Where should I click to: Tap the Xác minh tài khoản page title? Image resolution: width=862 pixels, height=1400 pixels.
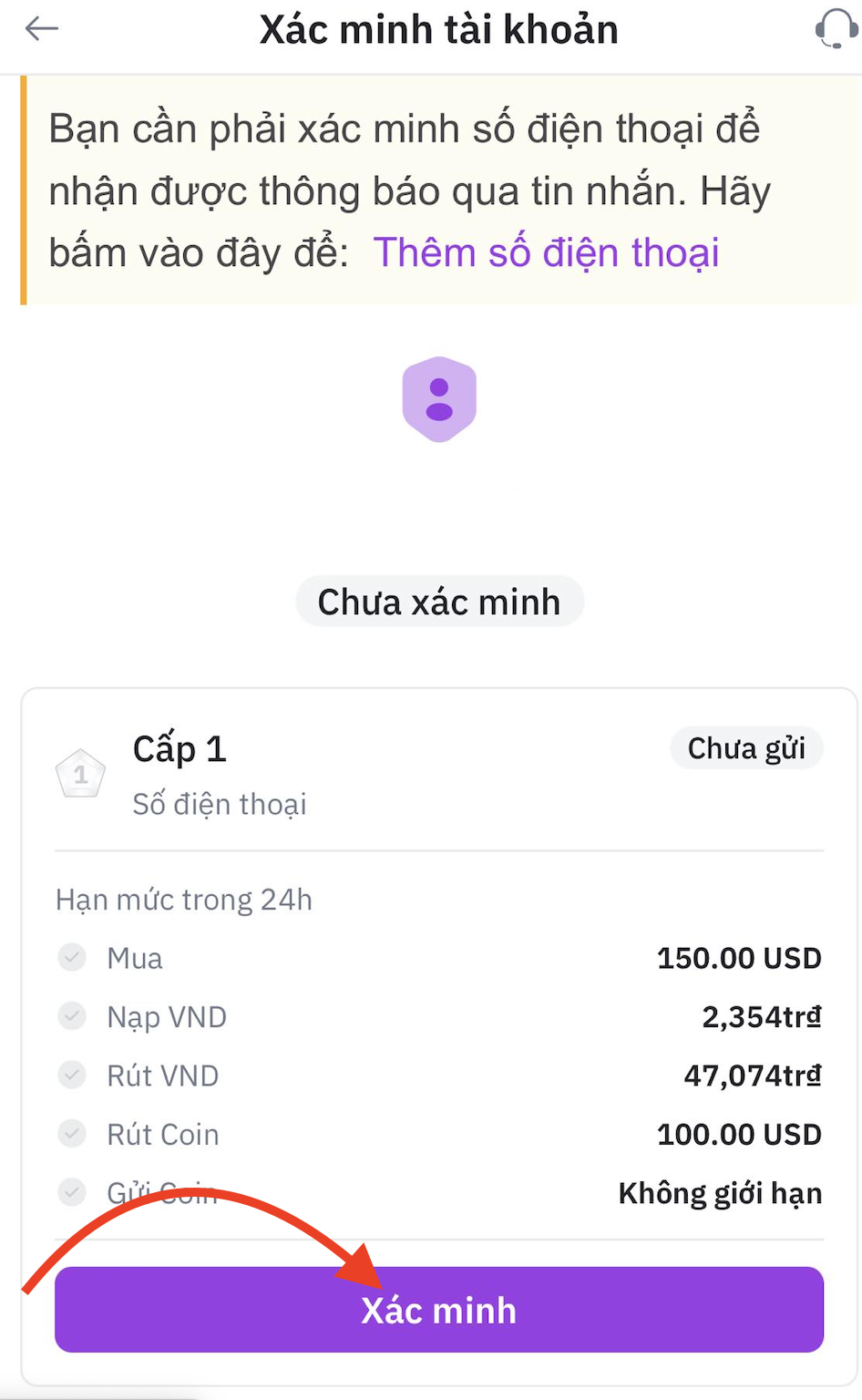click(439, 29)
